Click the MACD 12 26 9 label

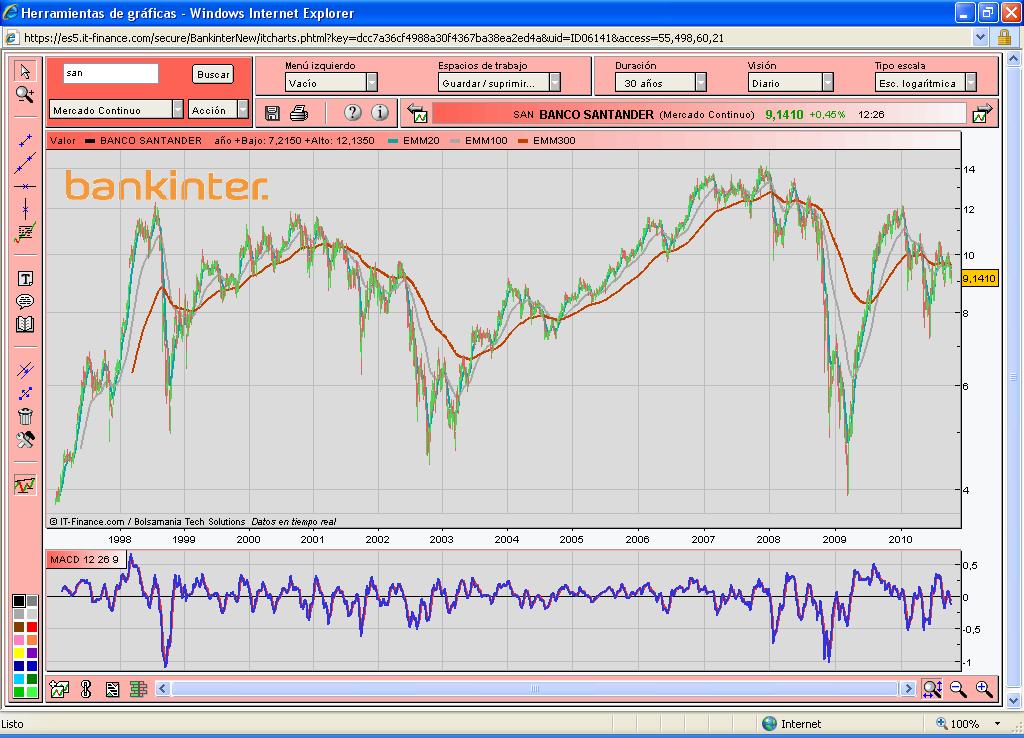(84, 559)
